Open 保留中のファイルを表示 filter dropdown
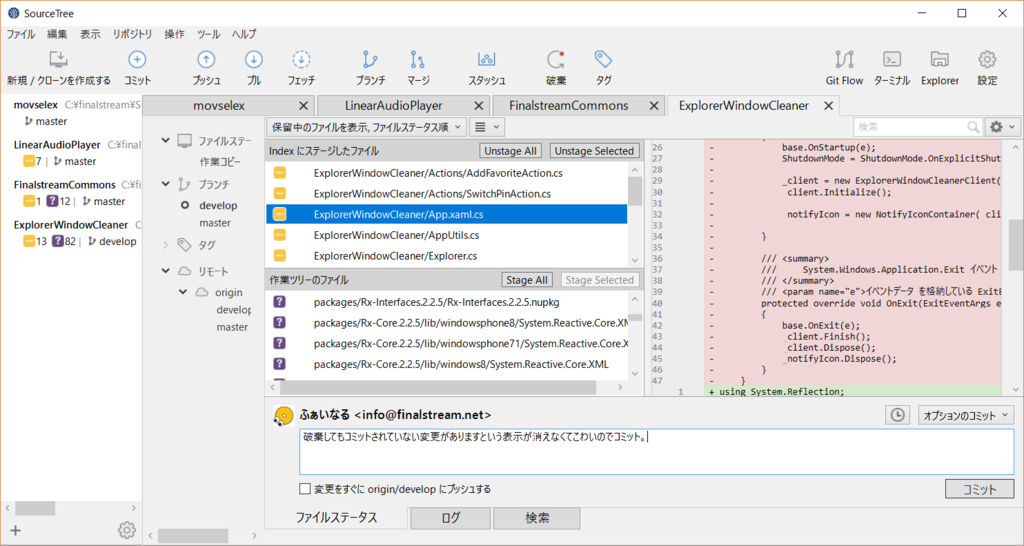 pyautogui.click(x=366, y=127)
